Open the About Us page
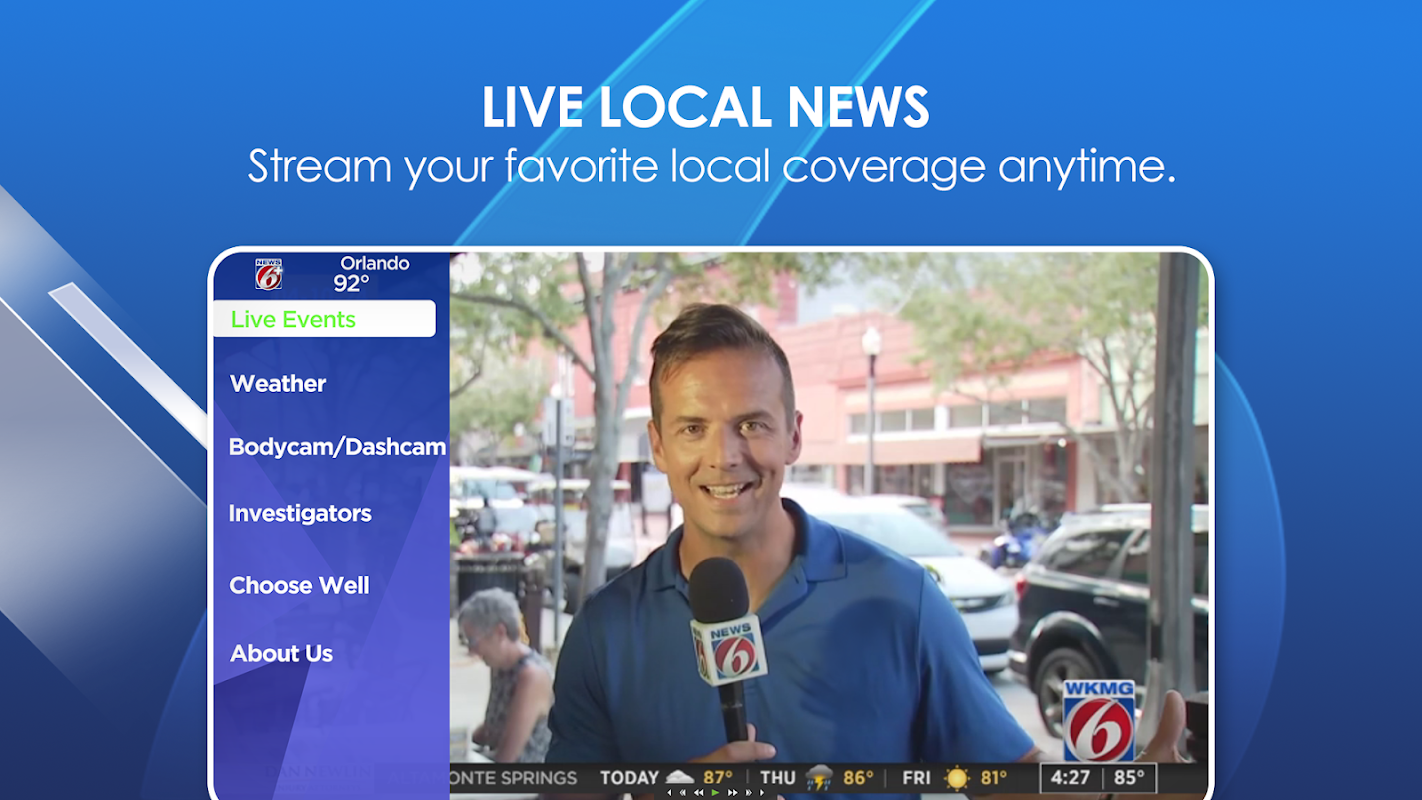The width and height of the screenshot is (1422, 800). pos(281,654)
